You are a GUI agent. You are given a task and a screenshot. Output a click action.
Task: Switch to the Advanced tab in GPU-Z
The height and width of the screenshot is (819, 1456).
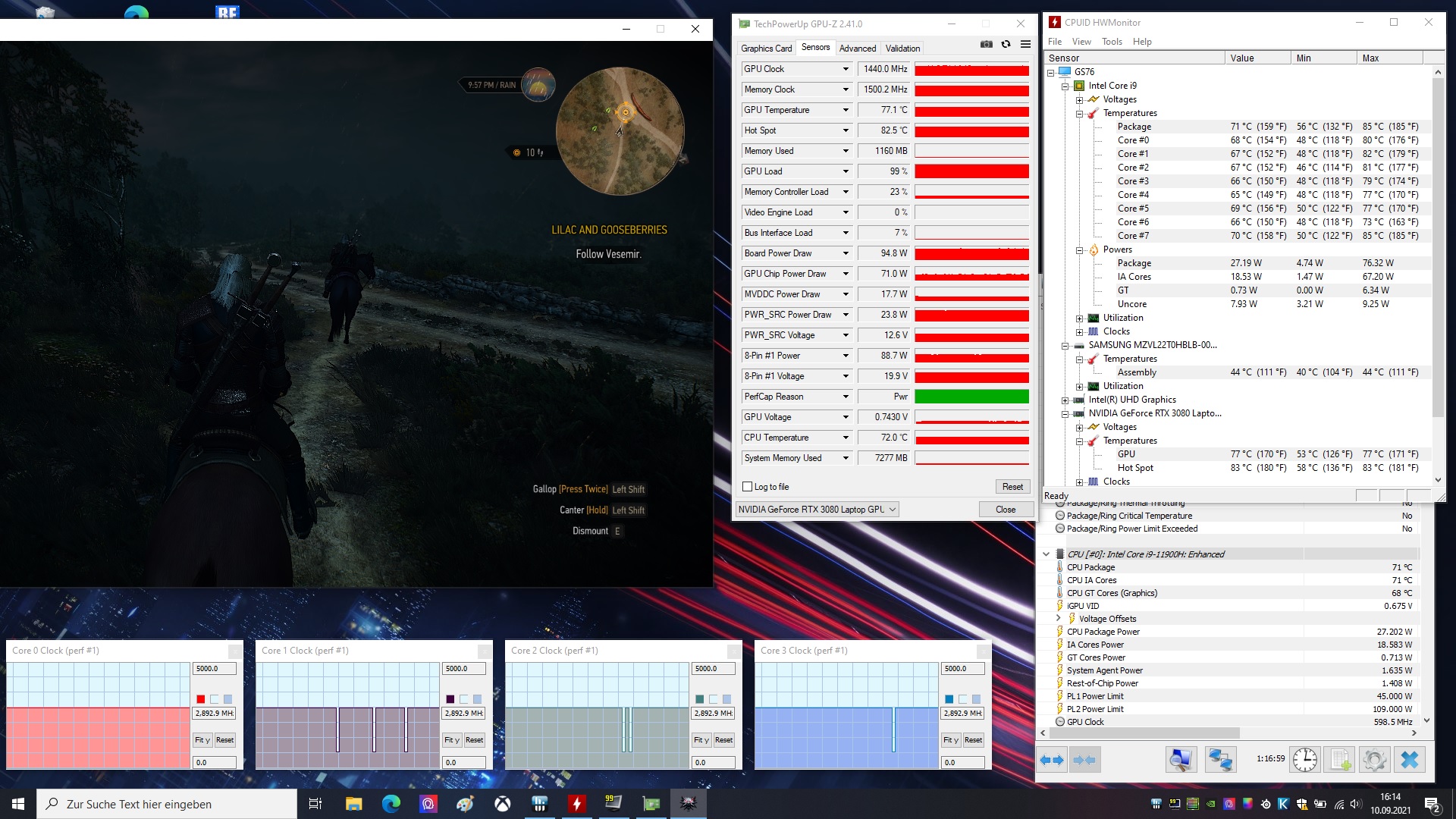(857, 49)
